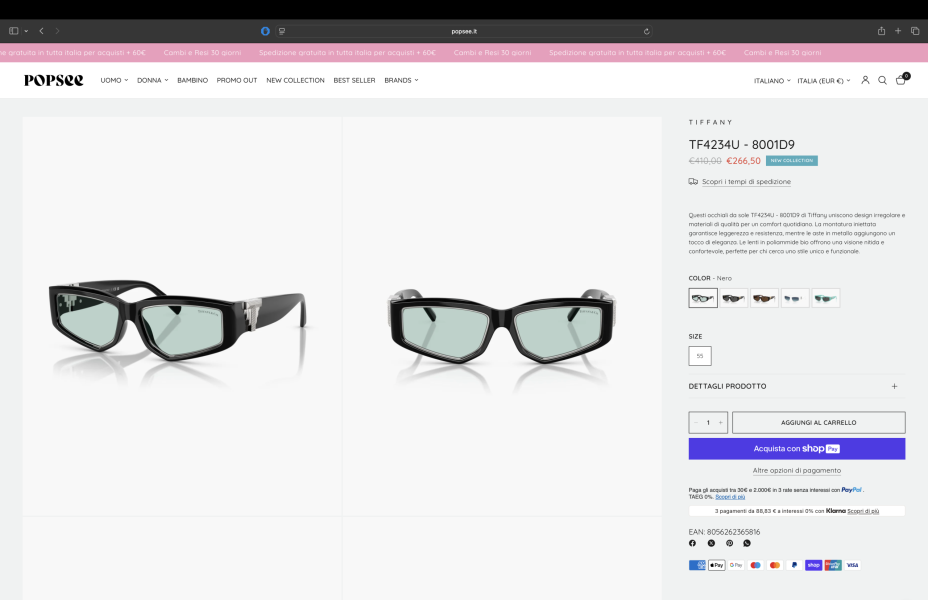Increase quantity with the plus button
The width and height of the screenshot is (928, 600).
[720, 422]
